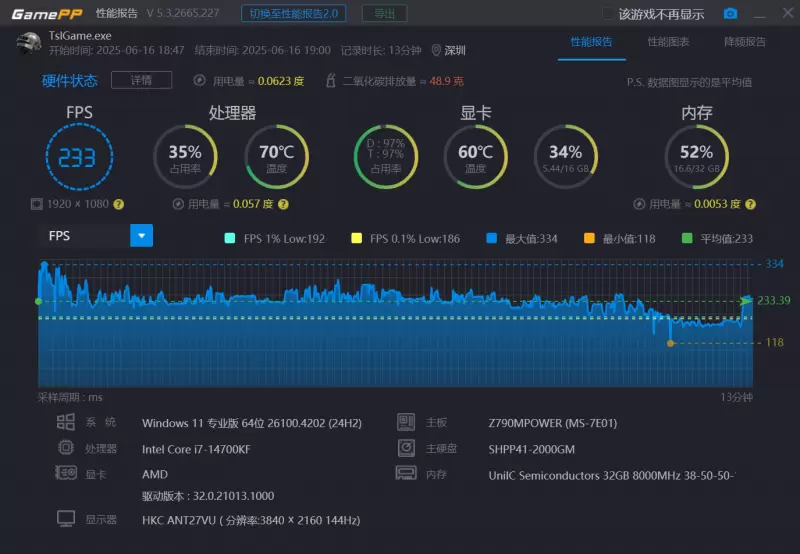
Task: Click the camera screenshot icon
Action: point(730,14)
